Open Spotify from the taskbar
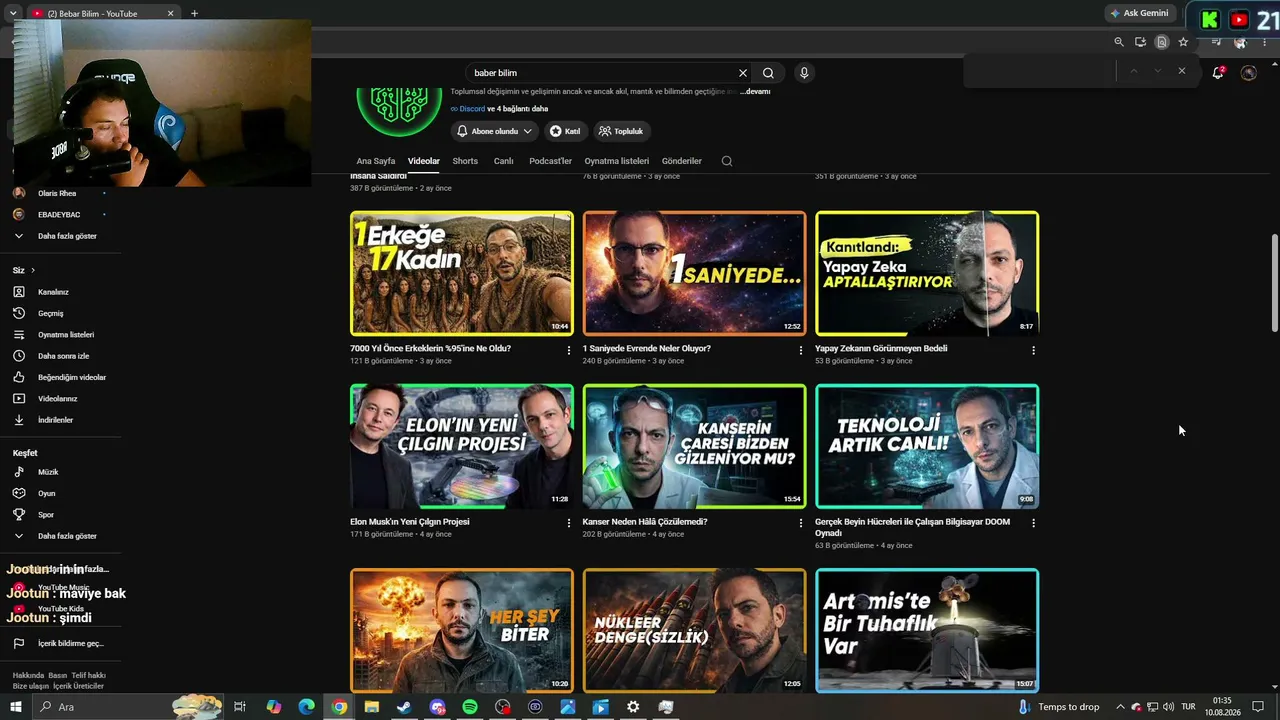This screenshot has width=1280, height=720. click(470, 707)
